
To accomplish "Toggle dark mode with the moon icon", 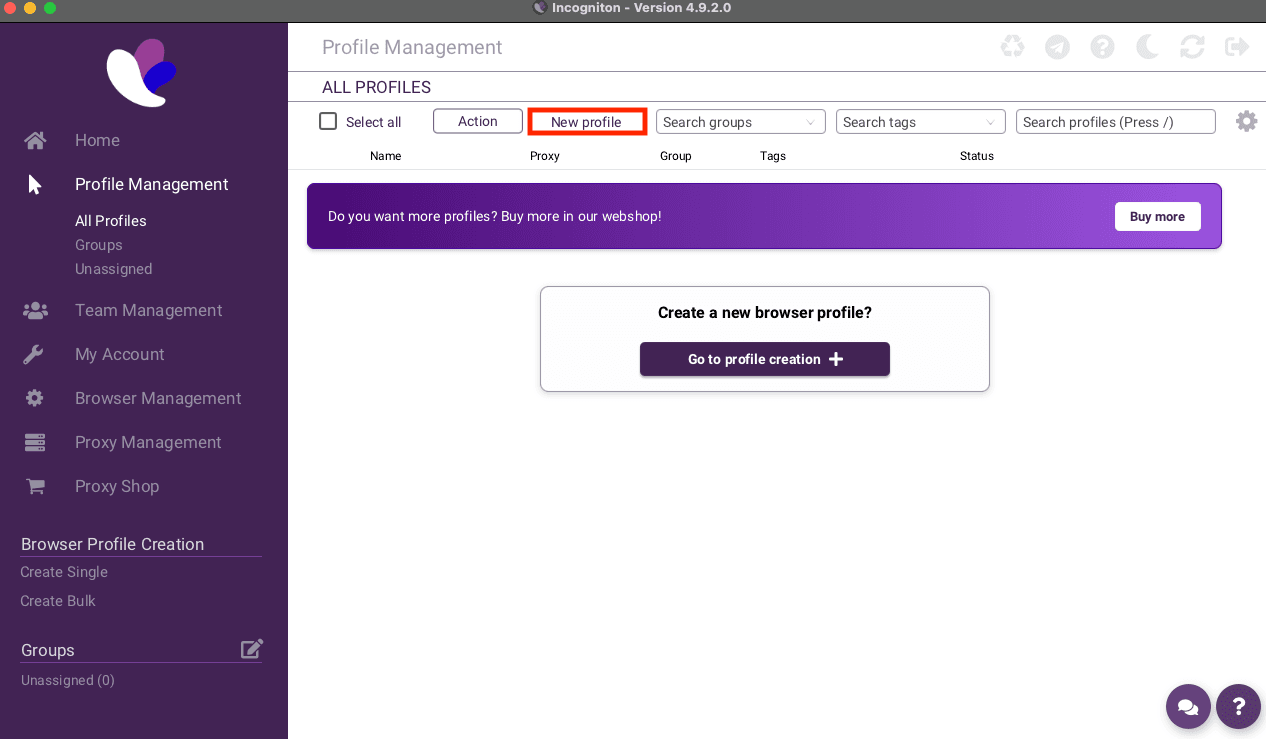I will click(1146, 46).
